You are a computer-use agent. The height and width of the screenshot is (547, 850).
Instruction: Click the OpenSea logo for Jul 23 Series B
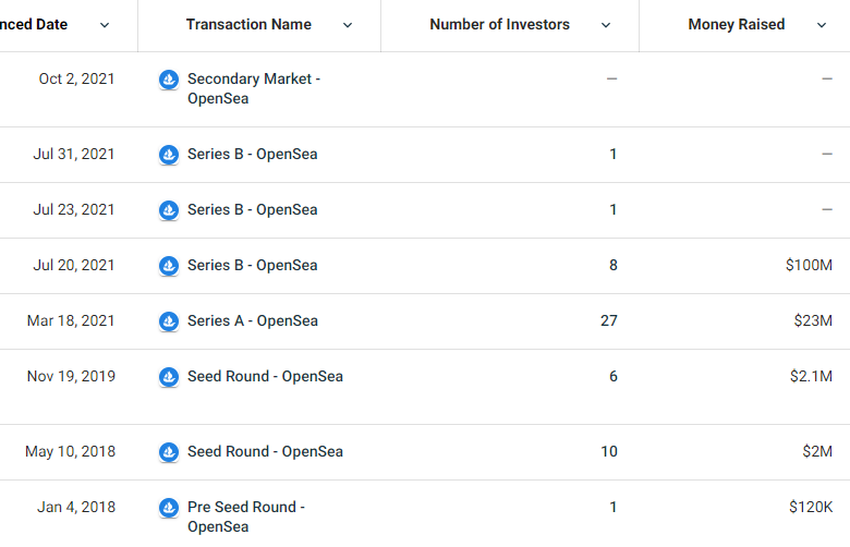(x=169, y=210)
